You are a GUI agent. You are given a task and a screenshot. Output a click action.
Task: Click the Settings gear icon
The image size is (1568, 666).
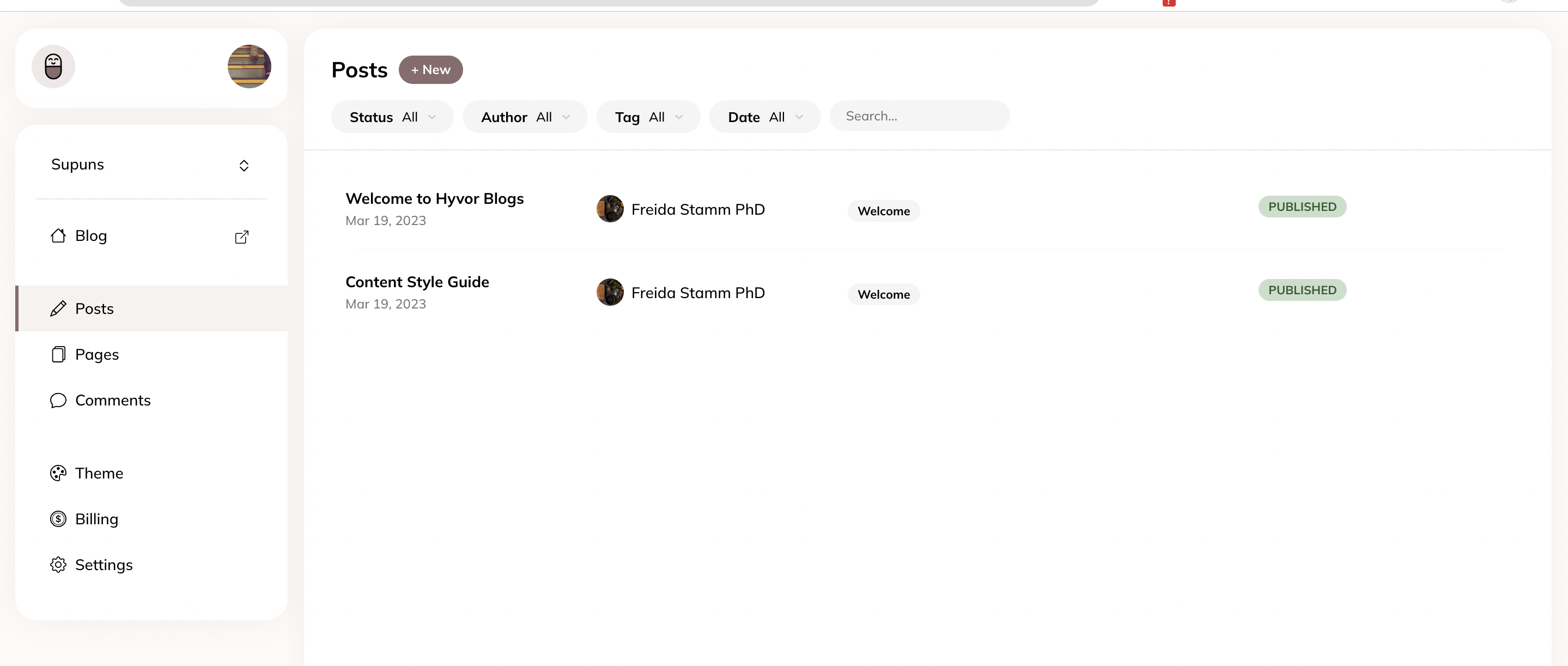(58, 565)
